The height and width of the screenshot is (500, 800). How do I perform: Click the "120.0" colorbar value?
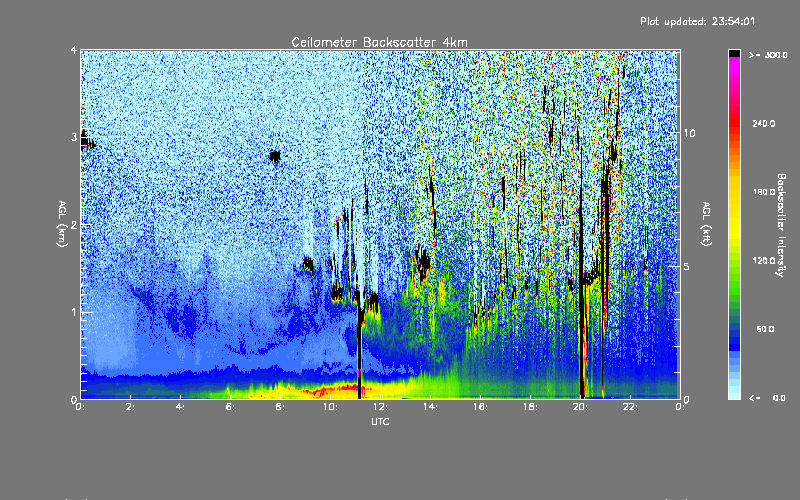764,260
